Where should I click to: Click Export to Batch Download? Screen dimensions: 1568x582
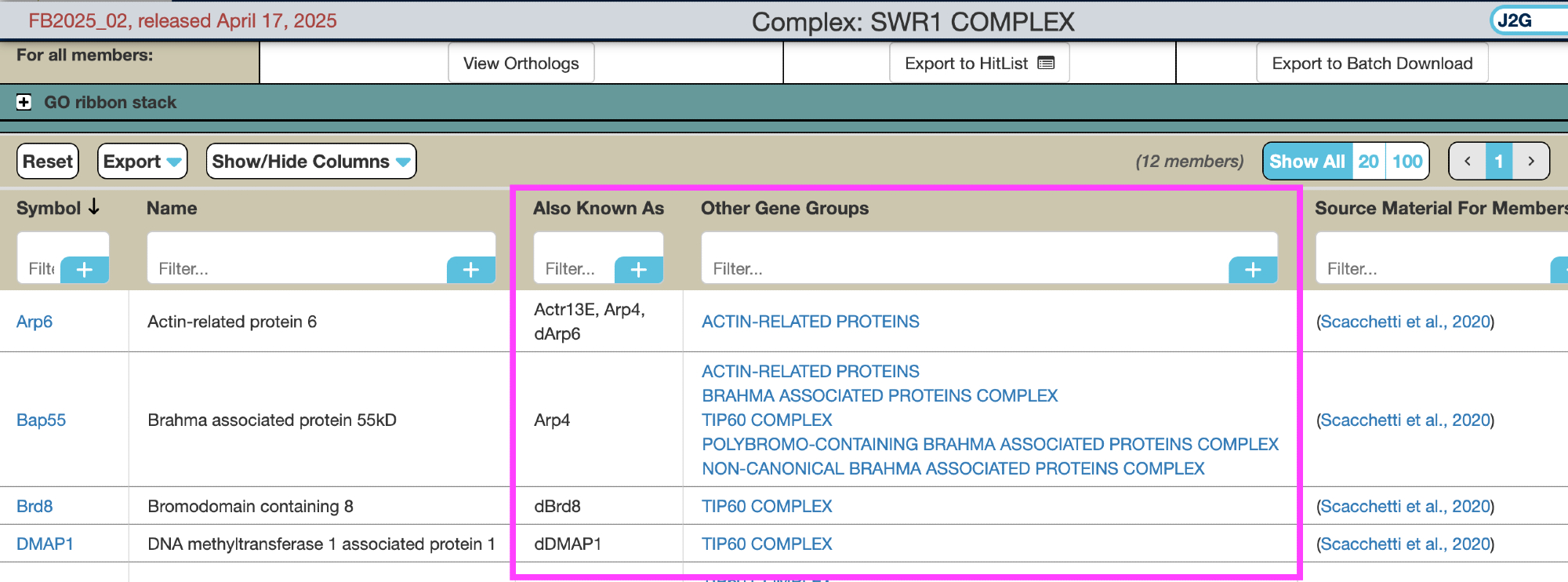tap(1371, 64)
